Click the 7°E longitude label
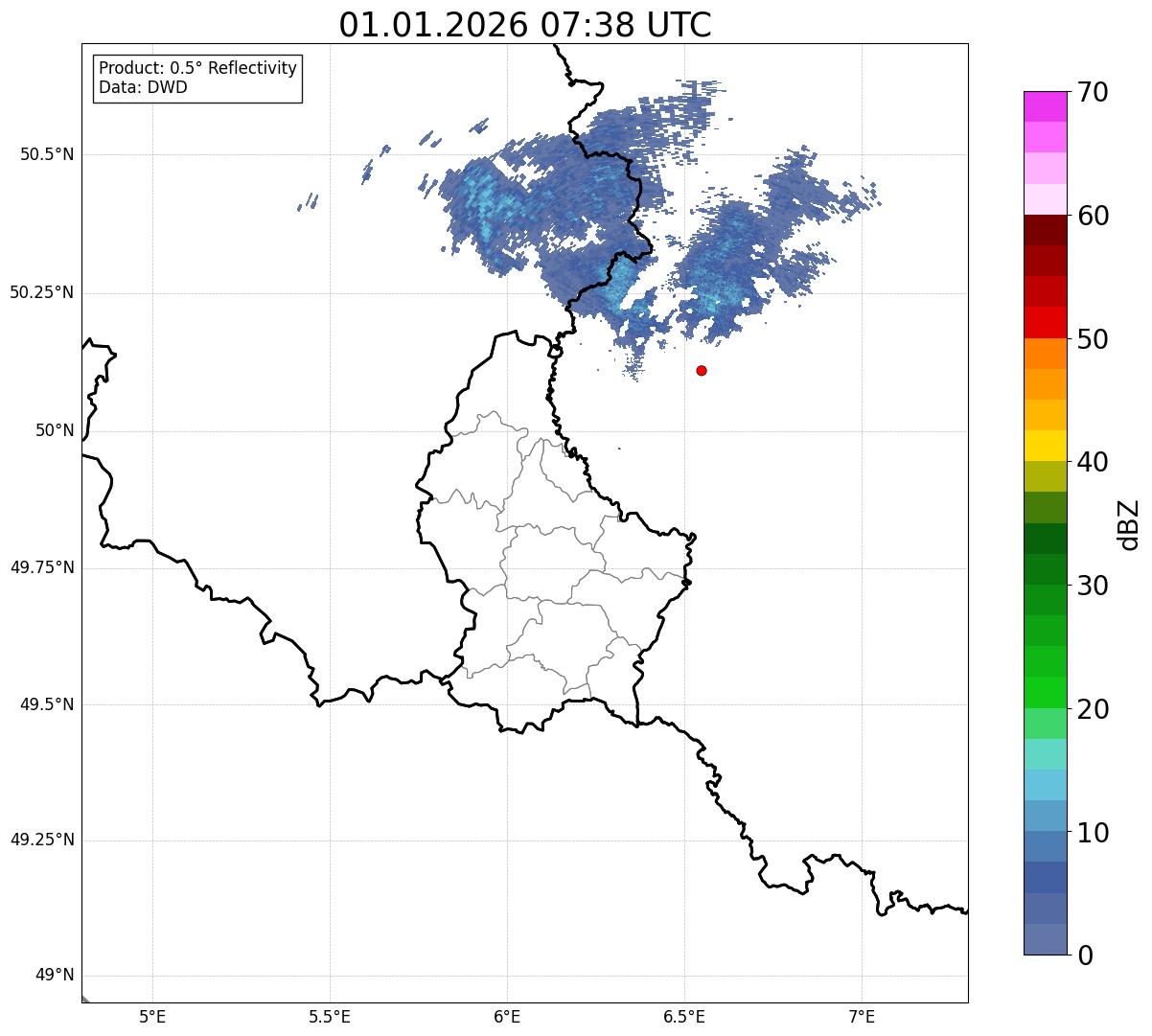1152x1036 pixels. (863, 1016)
